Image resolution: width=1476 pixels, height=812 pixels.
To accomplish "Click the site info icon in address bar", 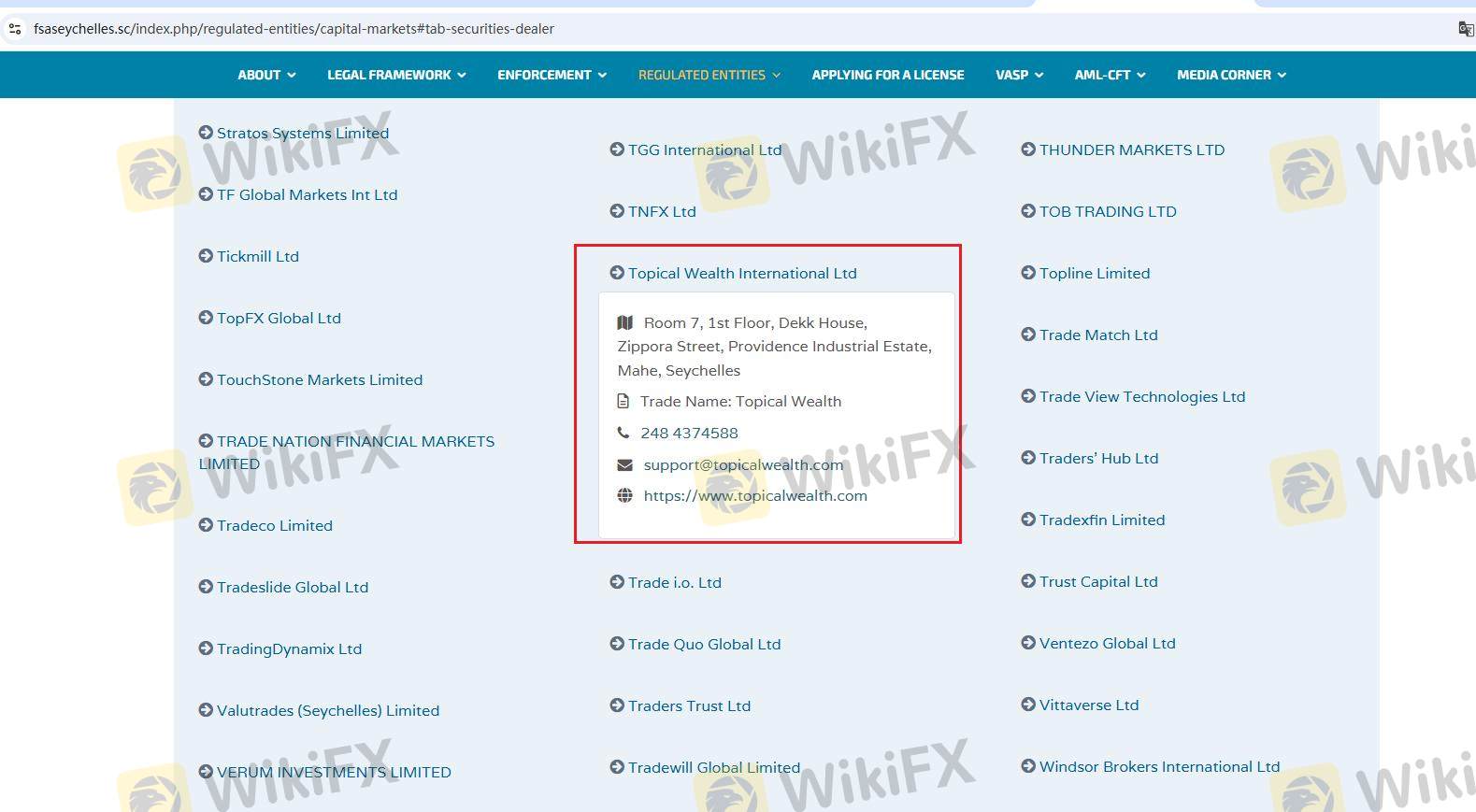I will pos(15,29).
